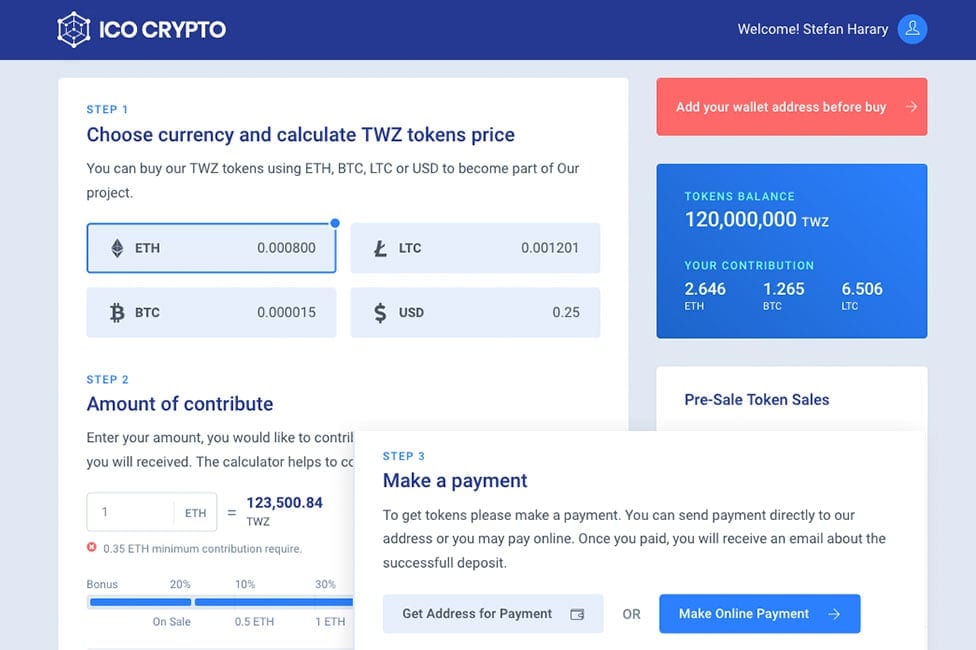Click the ICO CRYPTO brand name text
The image size is (976, 650).
[x=162, y=29]
